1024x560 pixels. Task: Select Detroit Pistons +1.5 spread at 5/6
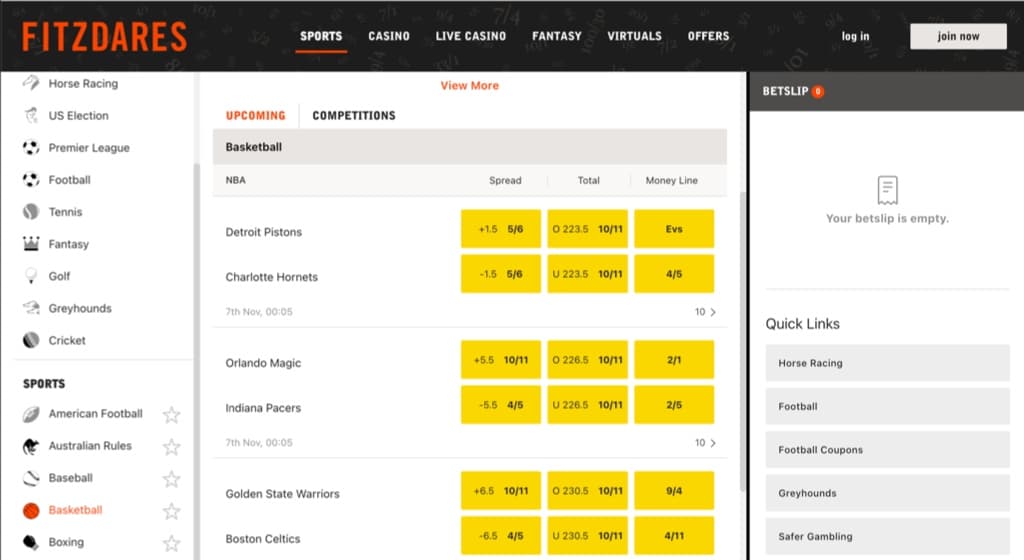pyautogui.click(x=500, y=229)
